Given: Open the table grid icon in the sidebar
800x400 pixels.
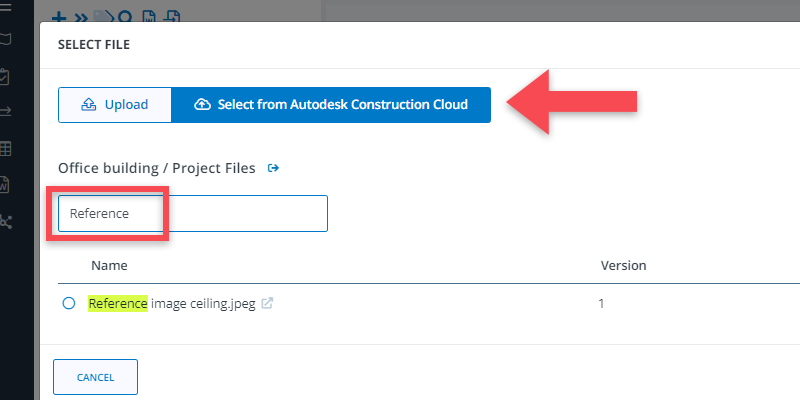Looking at the screenshot, I should pyautogui.click(x=5, y=149).
